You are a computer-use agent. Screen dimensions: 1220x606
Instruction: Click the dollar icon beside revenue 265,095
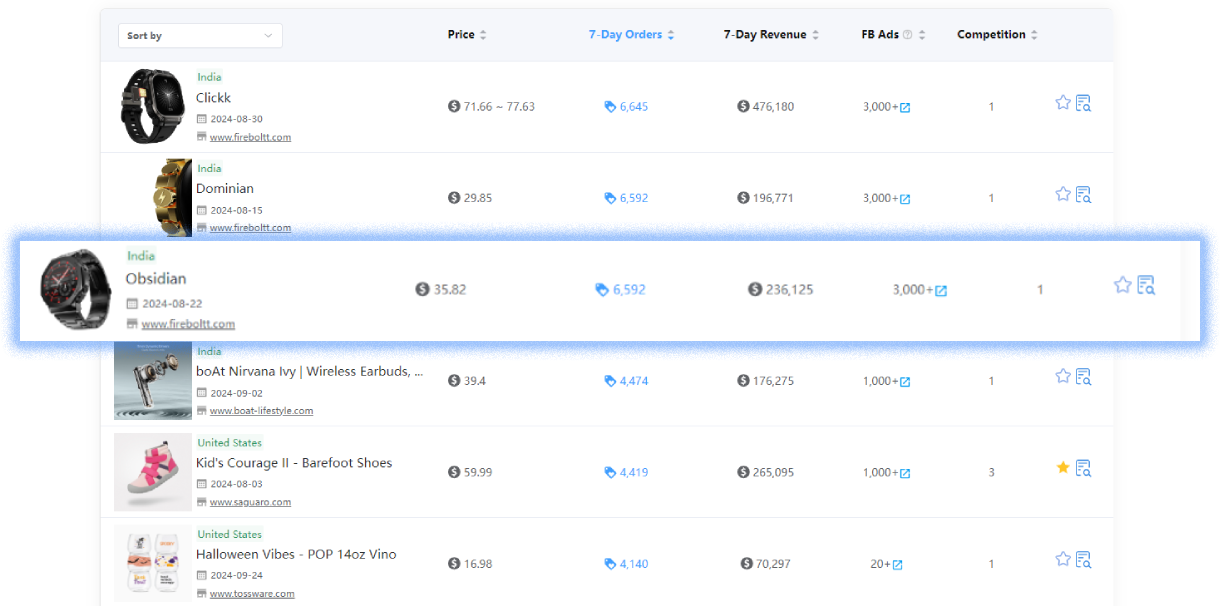(x=743, y=472)
